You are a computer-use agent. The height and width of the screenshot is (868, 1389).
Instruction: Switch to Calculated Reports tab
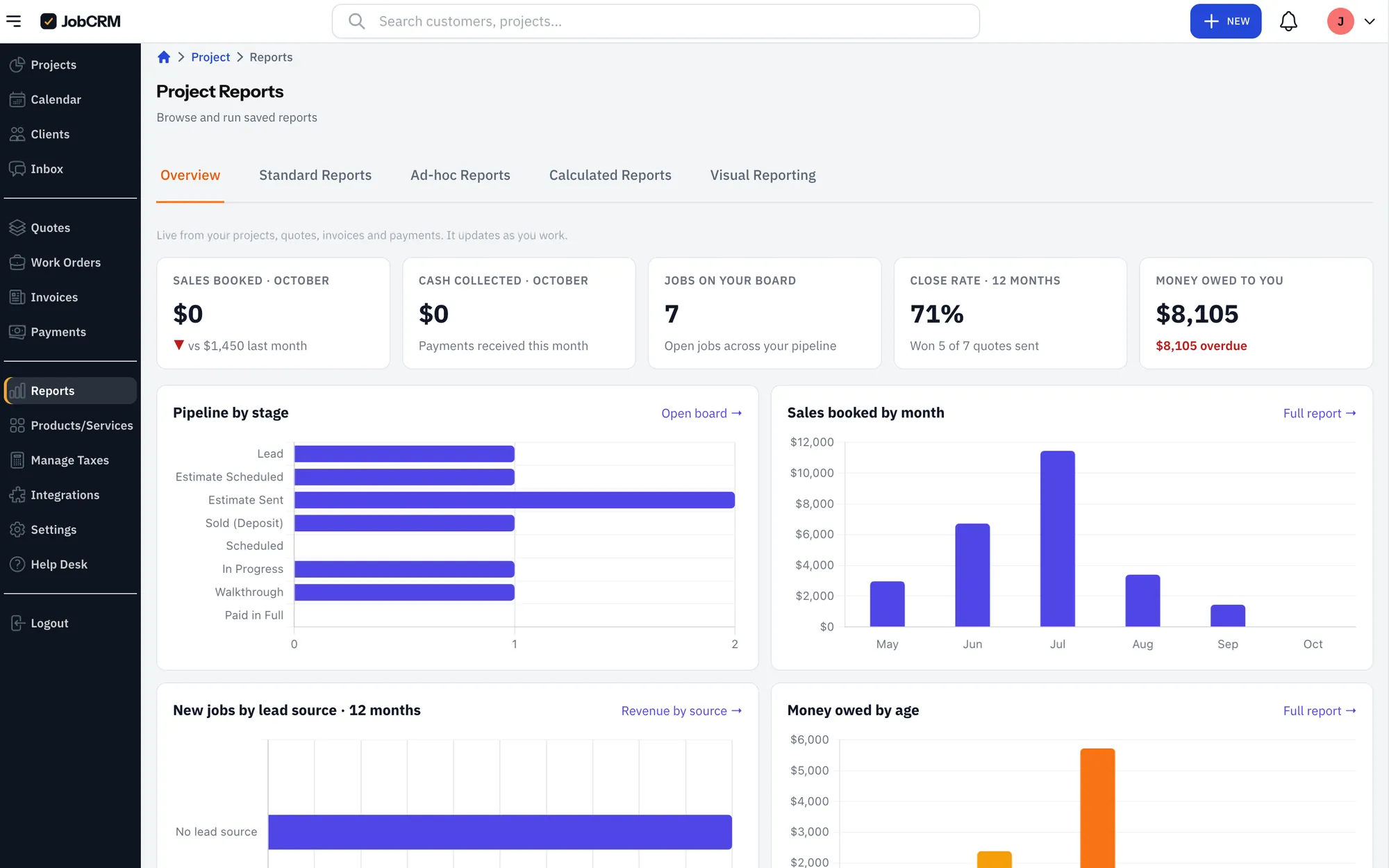point(610,175)
